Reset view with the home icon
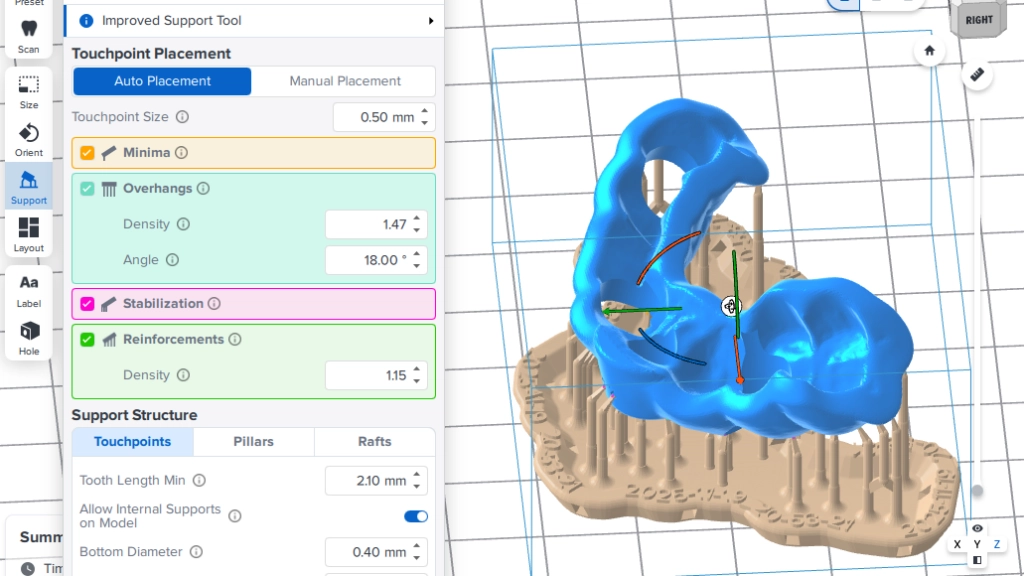 pyautogui.click(x=930, y=50)
